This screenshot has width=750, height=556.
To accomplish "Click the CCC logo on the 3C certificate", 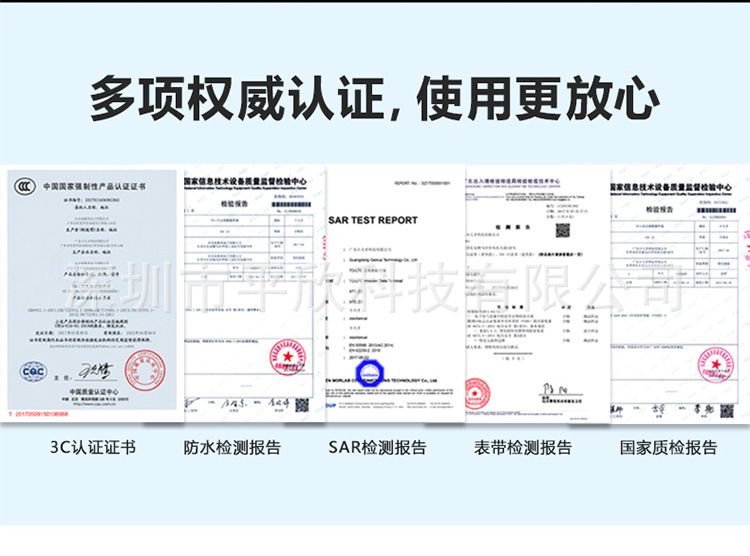I will [24, 186].
